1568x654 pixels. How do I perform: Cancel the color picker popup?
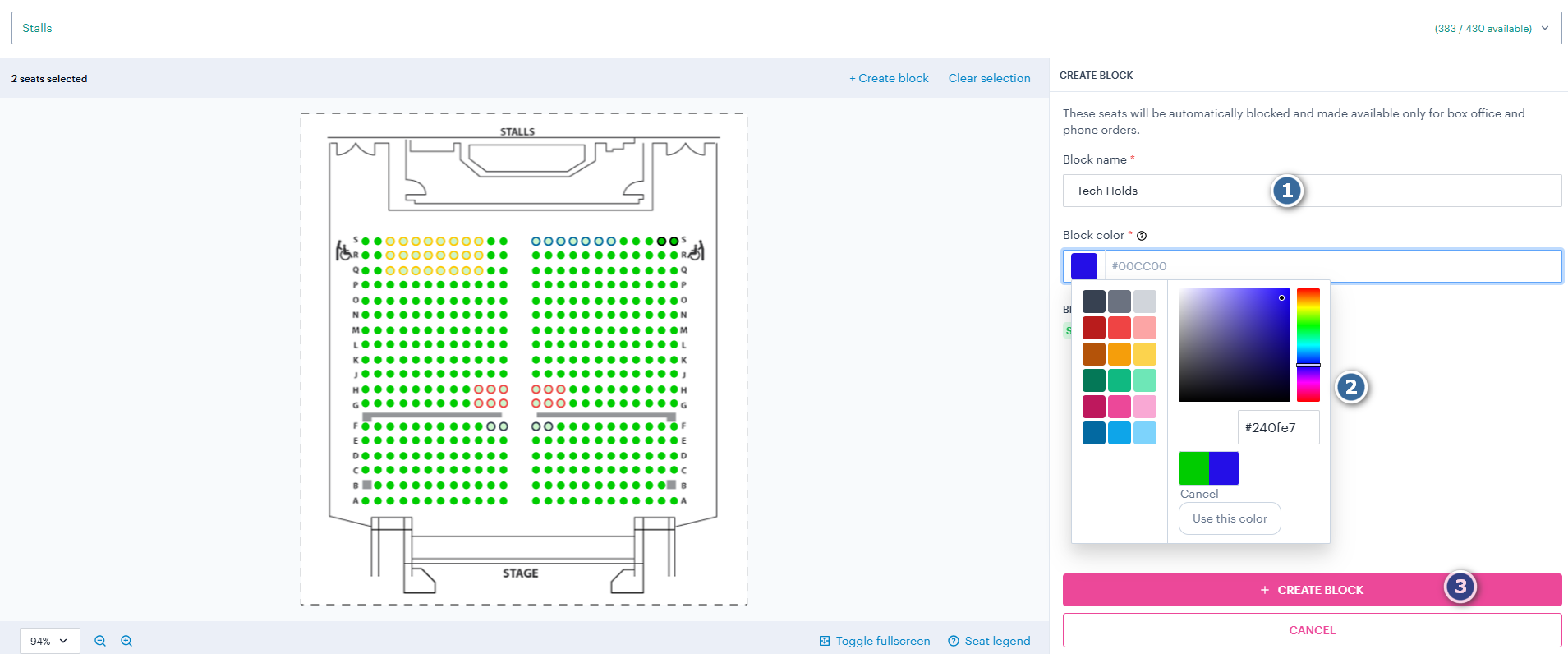(1199, 494)
